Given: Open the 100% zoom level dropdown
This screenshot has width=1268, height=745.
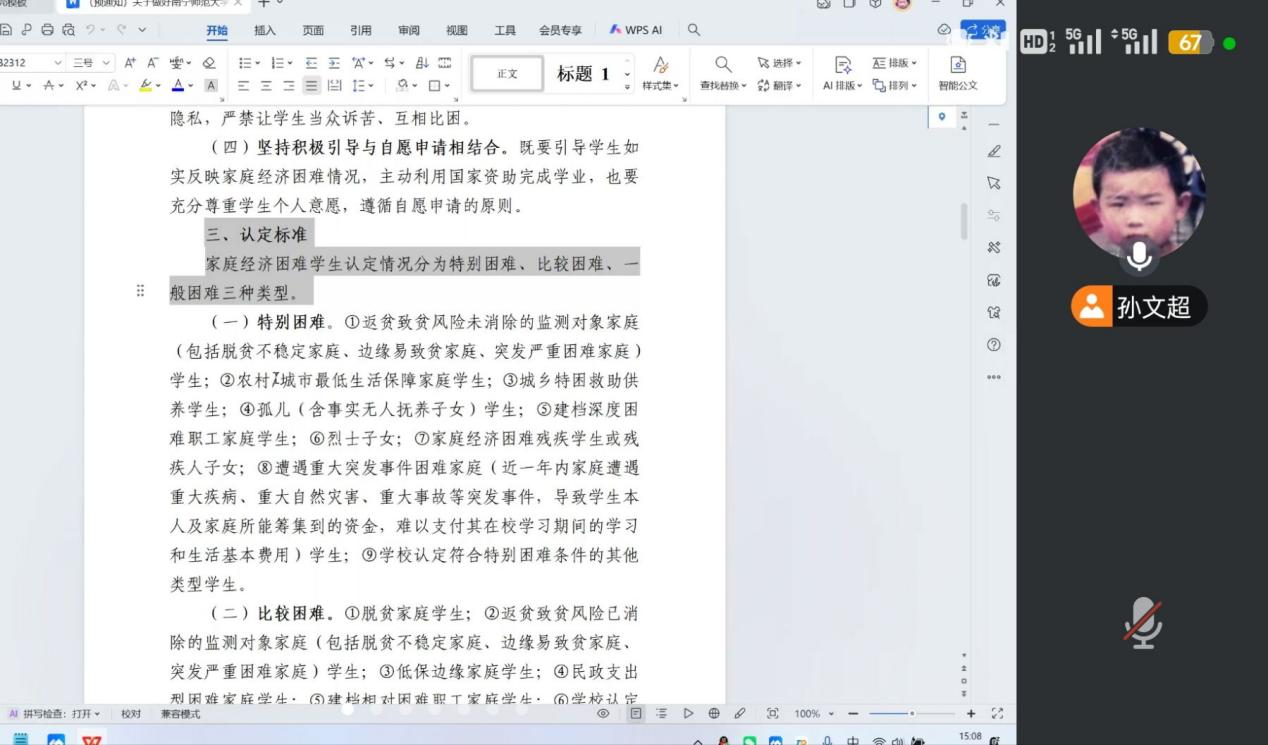Looking at the screenshot, I should 812,714.
